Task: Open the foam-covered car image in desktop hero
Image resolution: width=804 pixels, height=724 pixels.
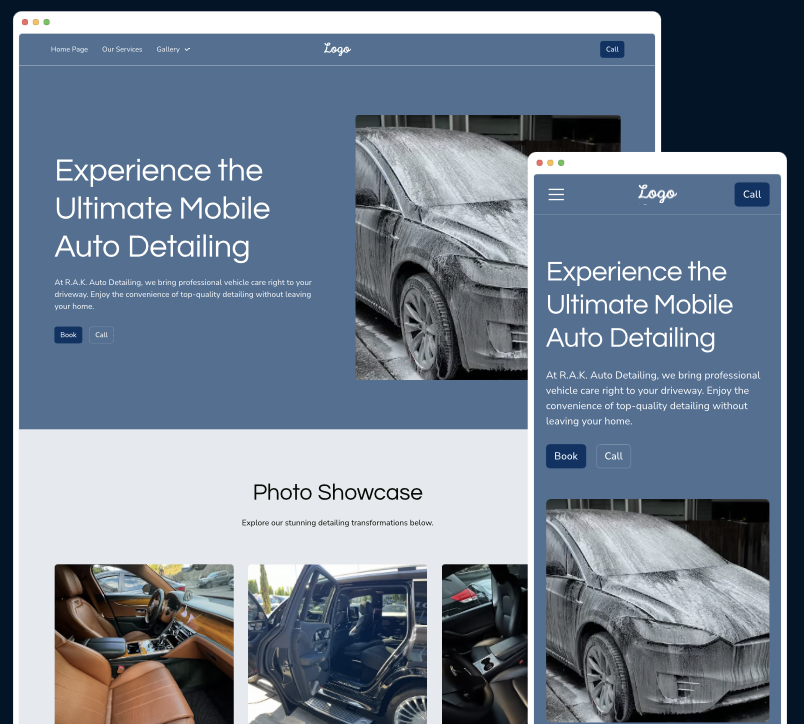Action: tap(441, 247)
